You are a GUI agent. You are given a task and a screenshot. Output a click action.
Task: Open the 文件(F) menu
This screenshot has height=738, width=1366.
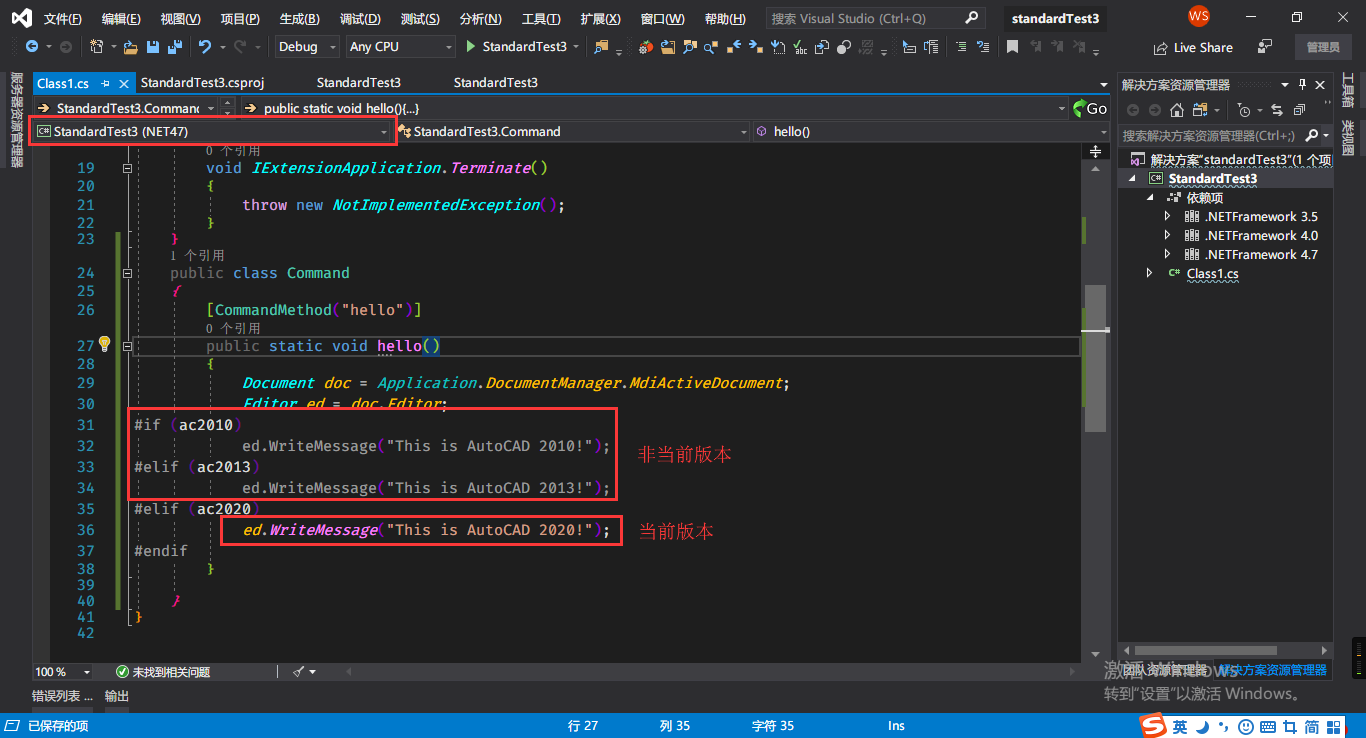(x=63, y=19)
